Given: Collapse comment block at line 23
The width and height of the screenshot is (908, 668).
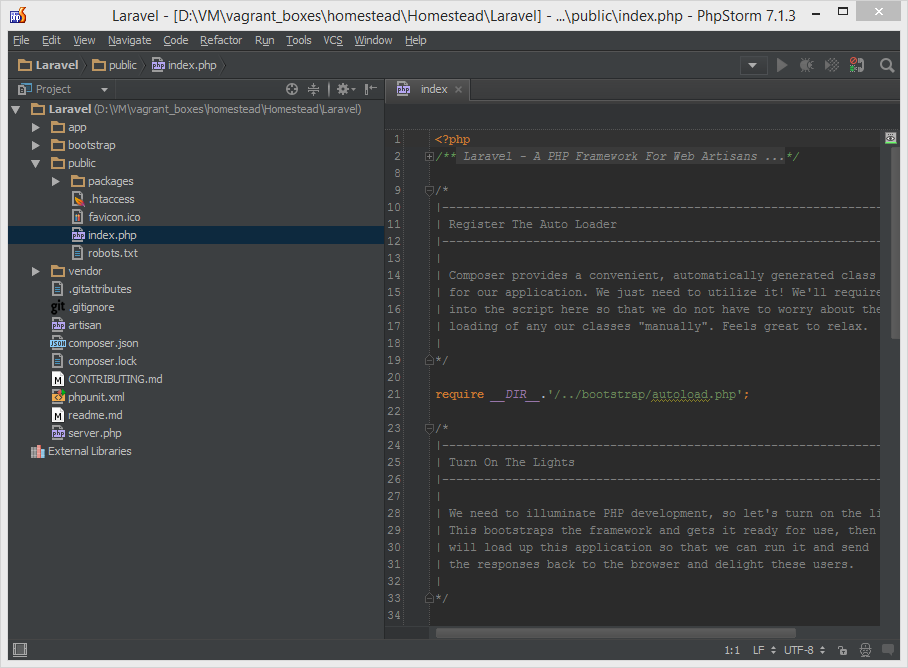Looking at the screenshot, I should click(x=429, y=428).
